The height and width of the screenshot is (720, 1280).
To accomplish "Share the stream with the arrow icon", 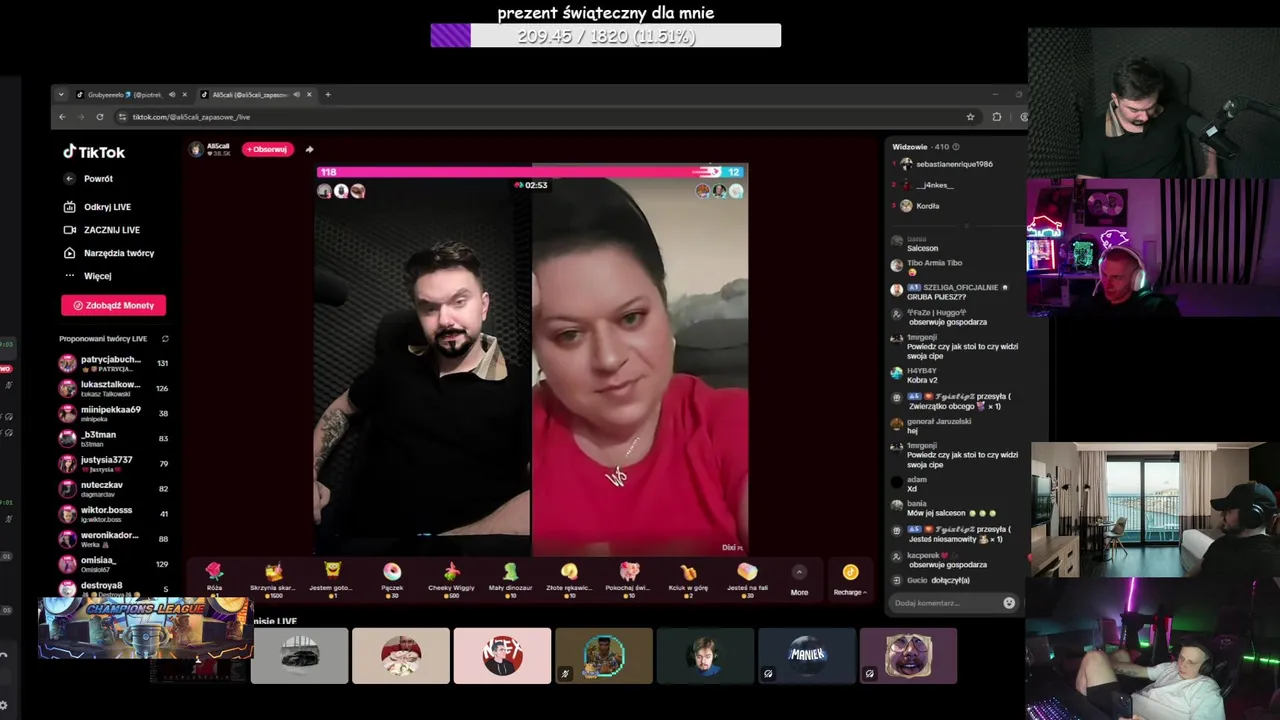I will (x=309, y=149).
